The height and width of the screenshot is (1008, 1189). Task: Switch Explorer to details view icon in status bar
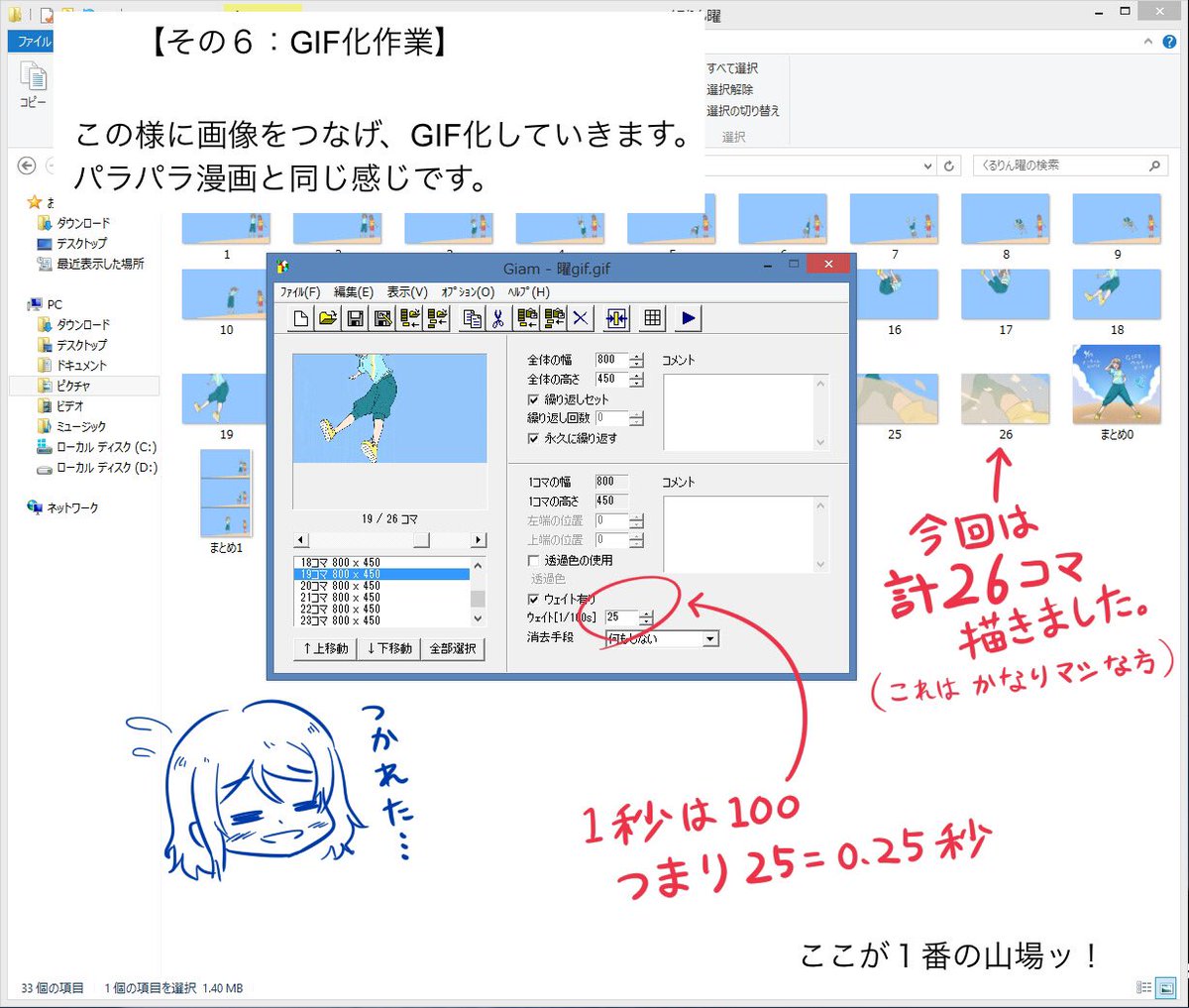(x=1143, y=988)
